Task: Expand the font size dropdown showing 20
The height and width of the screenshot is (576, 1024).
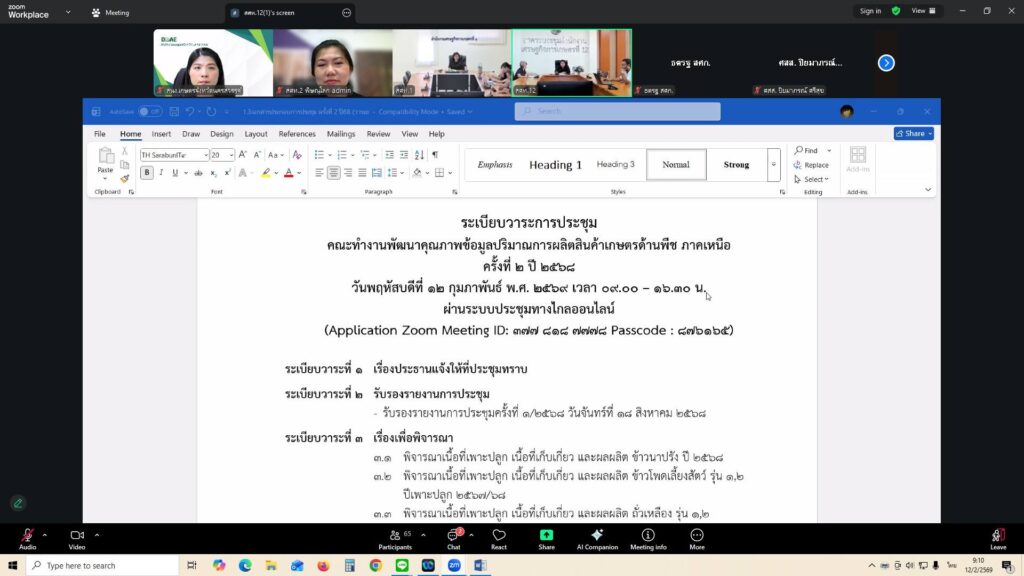Action: pos(230,155)
